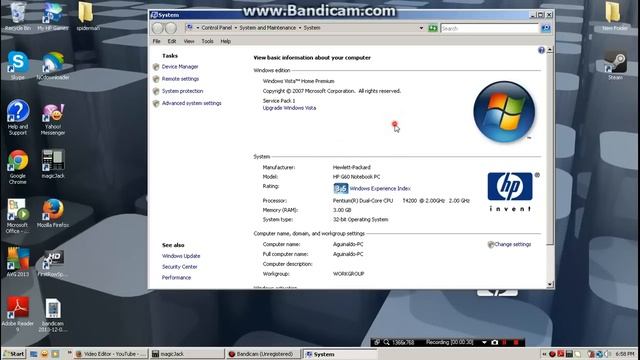Launch Google Chrome from the desktop
640x360 pixels.
click(18, 167)
